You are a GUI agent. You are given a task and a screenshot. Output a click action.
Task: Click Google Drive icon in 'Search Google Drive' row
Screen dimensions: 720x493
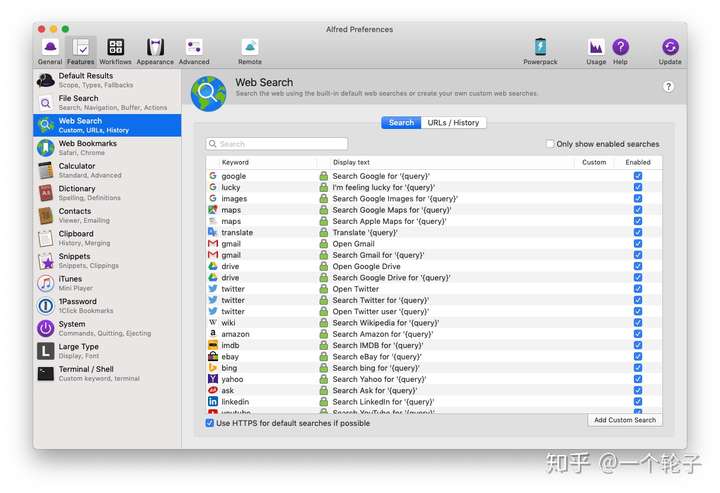click(x=213, y=277)
